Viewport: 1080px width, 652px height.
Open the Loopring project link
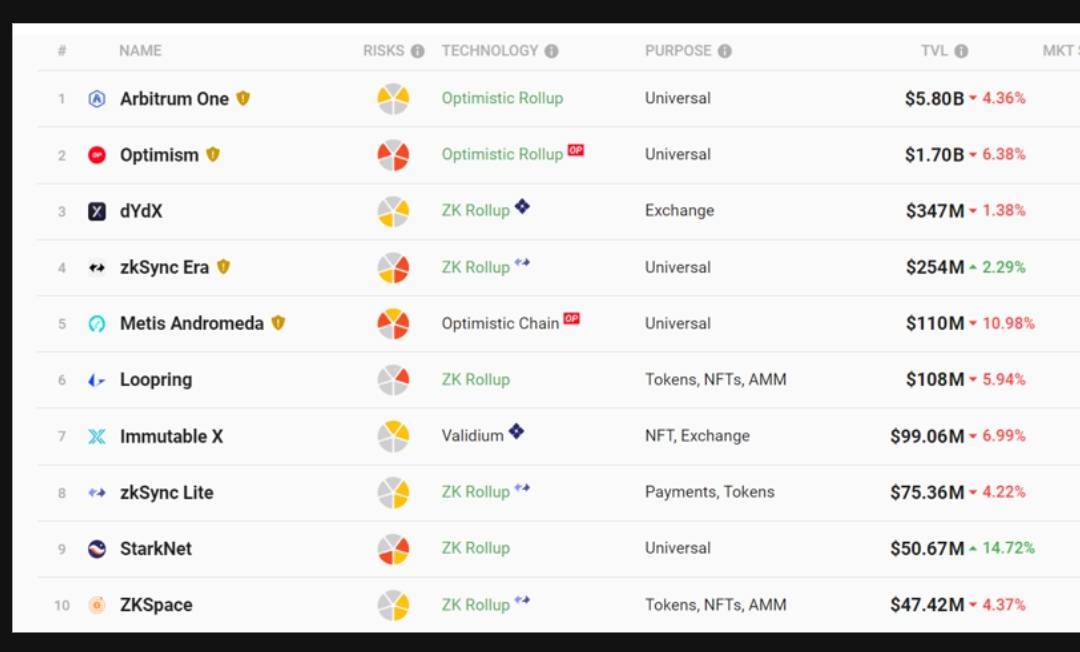point(156,380)
